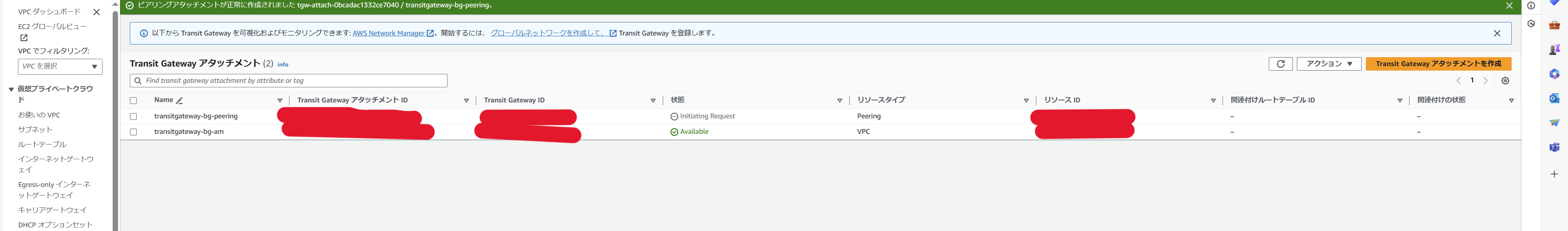Click the refresh attachments button
This screenshot has width=1568, height=231.
[1280, 64]
